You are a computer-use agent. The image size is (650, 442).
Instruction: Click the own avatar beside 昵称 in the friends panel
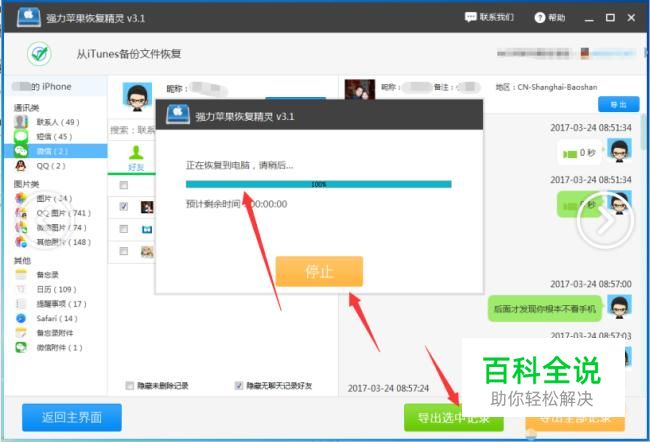(x=137, y=97)
